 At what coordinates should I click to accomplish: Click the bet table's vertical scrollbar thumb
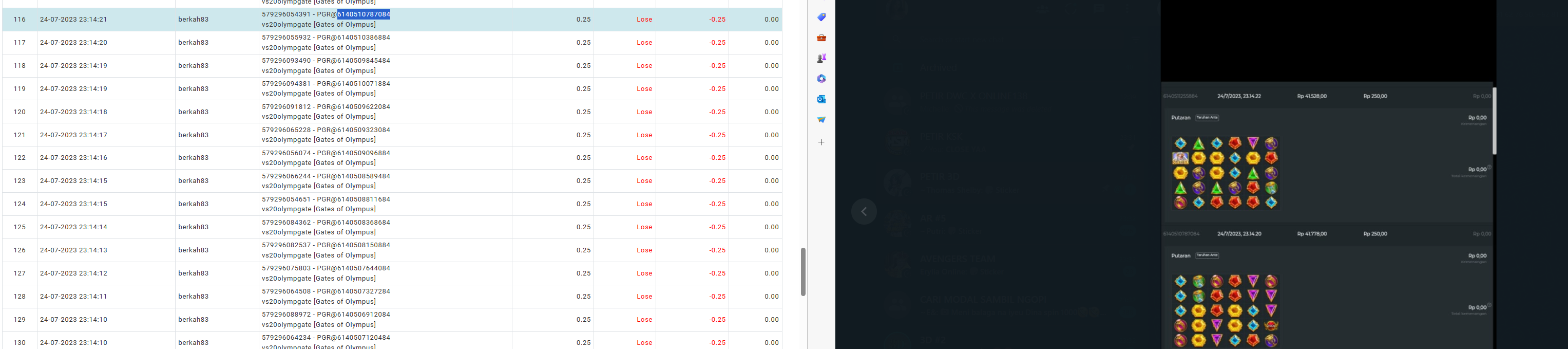point(803,272)
